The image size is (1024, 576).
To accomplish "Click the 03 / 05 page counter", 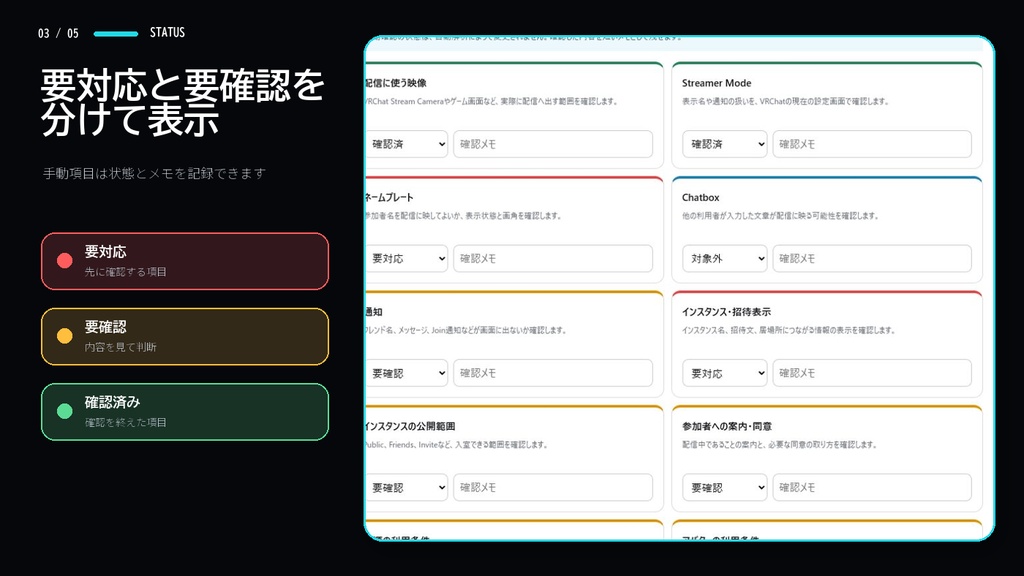I will click(58, 33).
